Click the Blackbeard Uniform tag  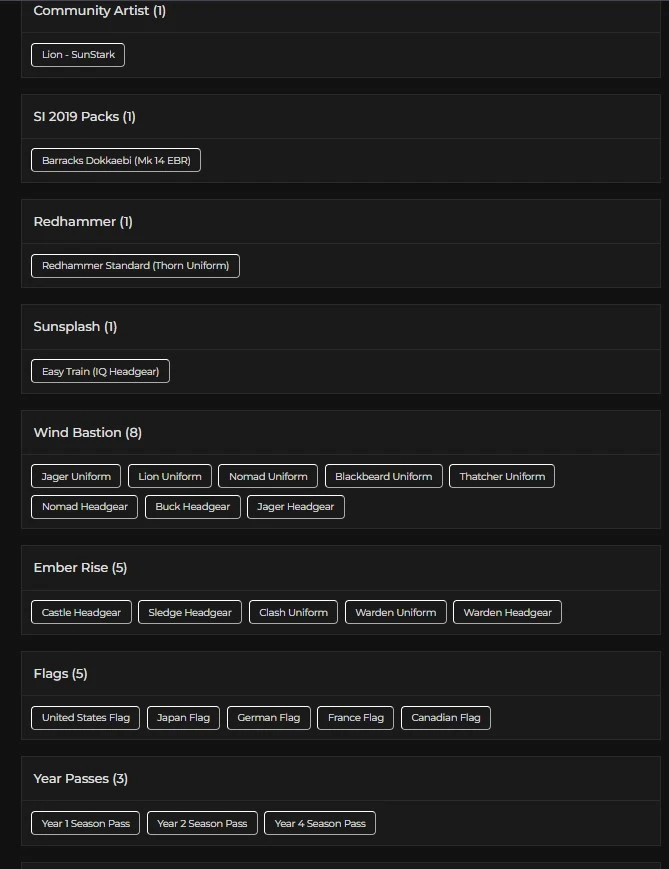(x=383, y=477)
